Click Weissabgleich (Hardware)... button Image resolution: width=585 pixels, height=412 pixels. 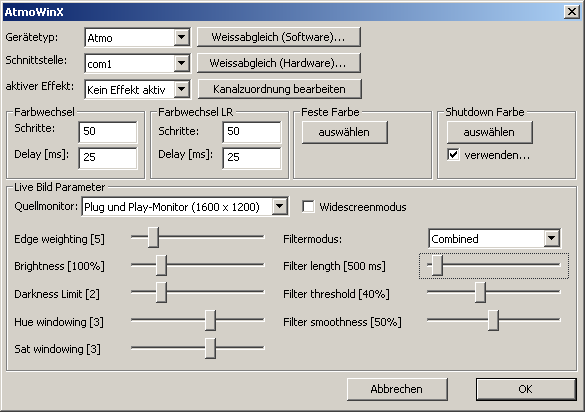pyautogui.click(x=279, y=63)
